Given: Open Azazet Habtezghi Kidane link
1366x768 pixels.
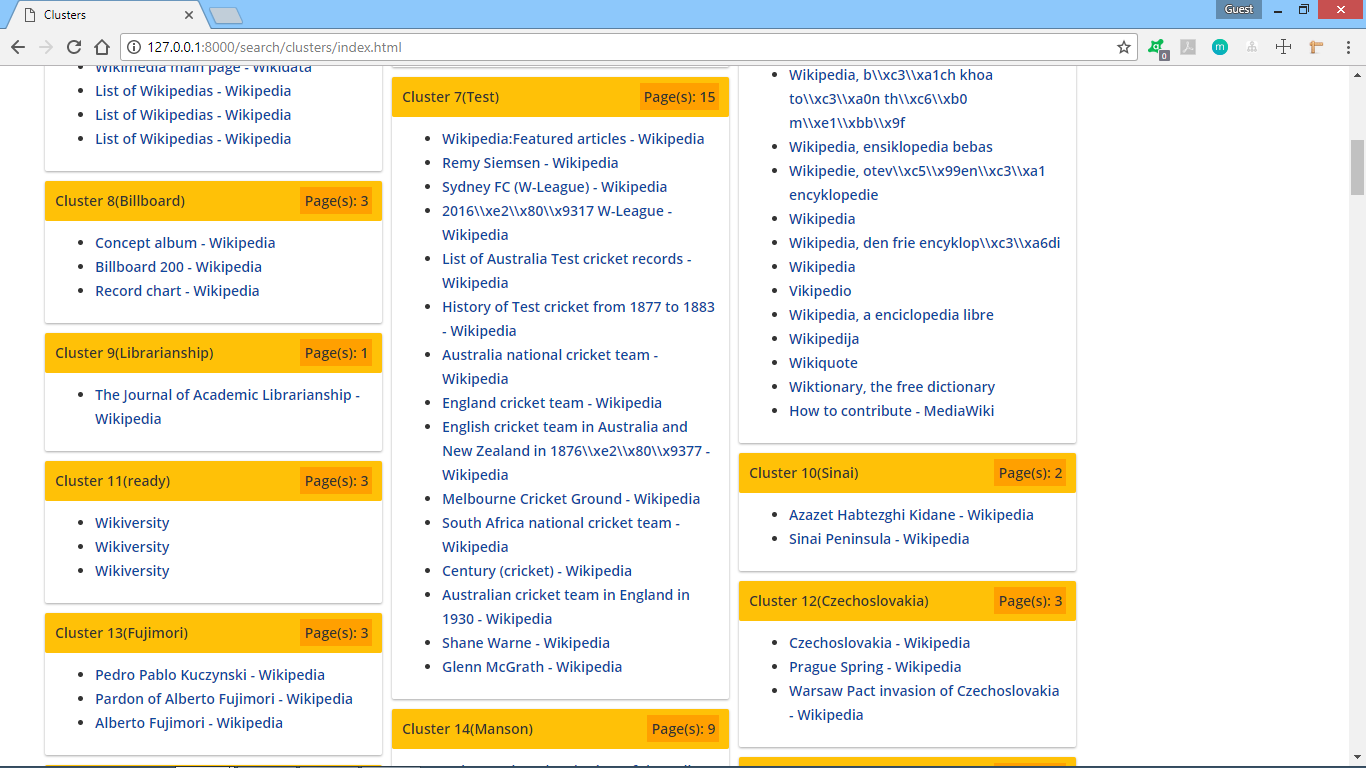Looking at the screenshot, I should (x=911, y=515).
